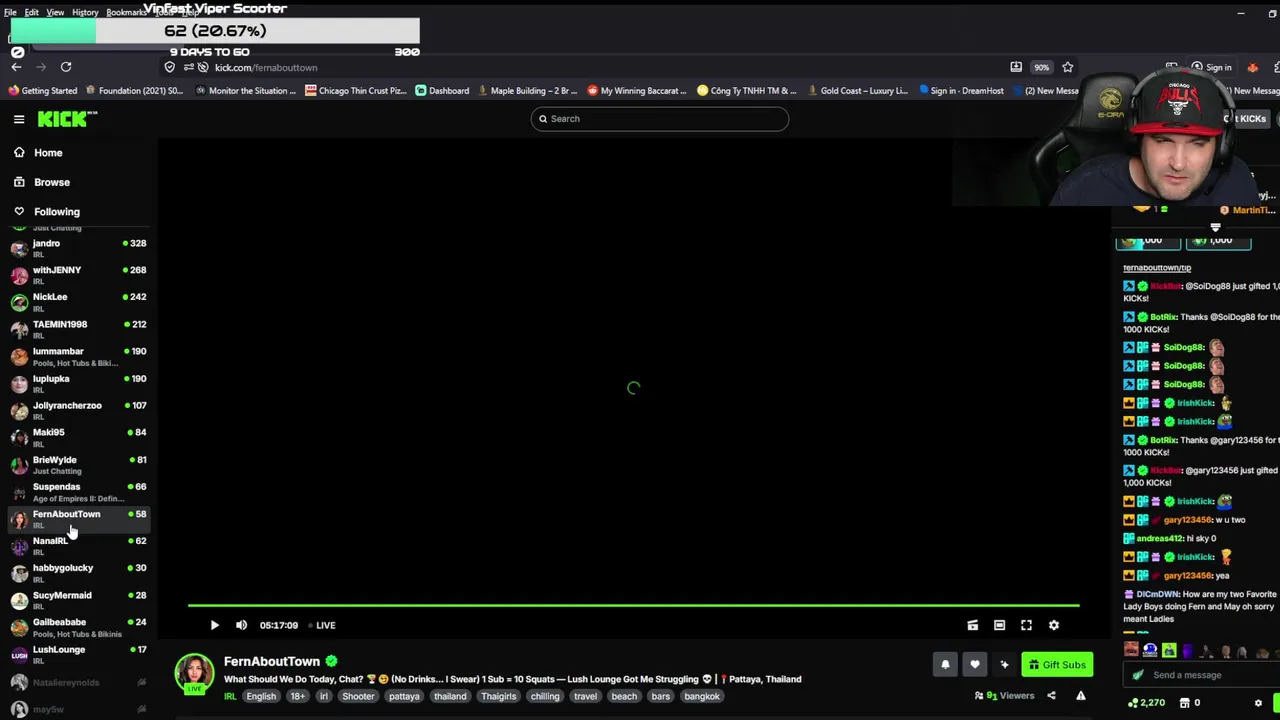
Task: Open lummambar channel in sidebar
Action: tap(78, 356)
